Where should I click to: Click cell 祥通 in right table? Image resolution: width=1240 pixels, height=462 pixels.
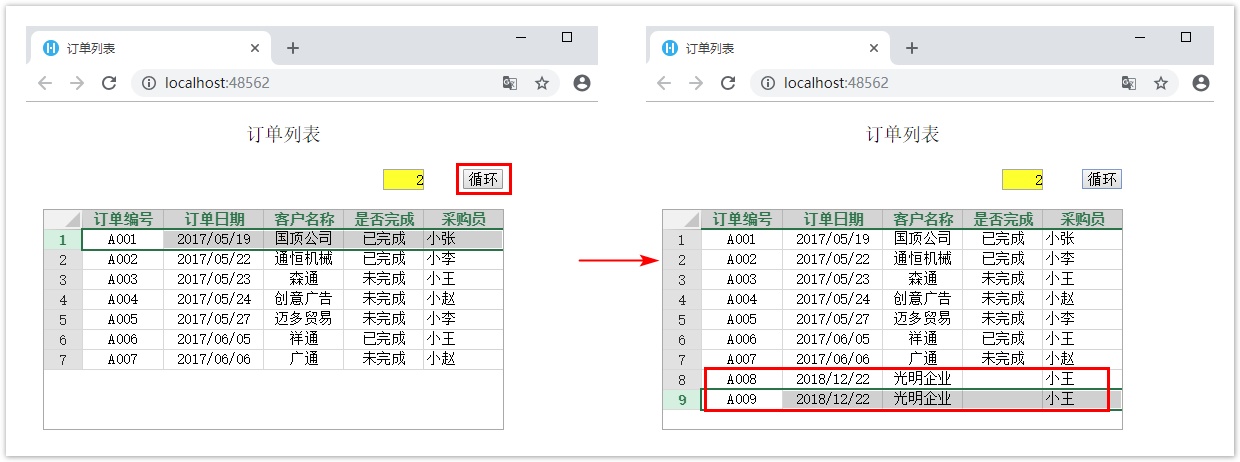[922, 339]
